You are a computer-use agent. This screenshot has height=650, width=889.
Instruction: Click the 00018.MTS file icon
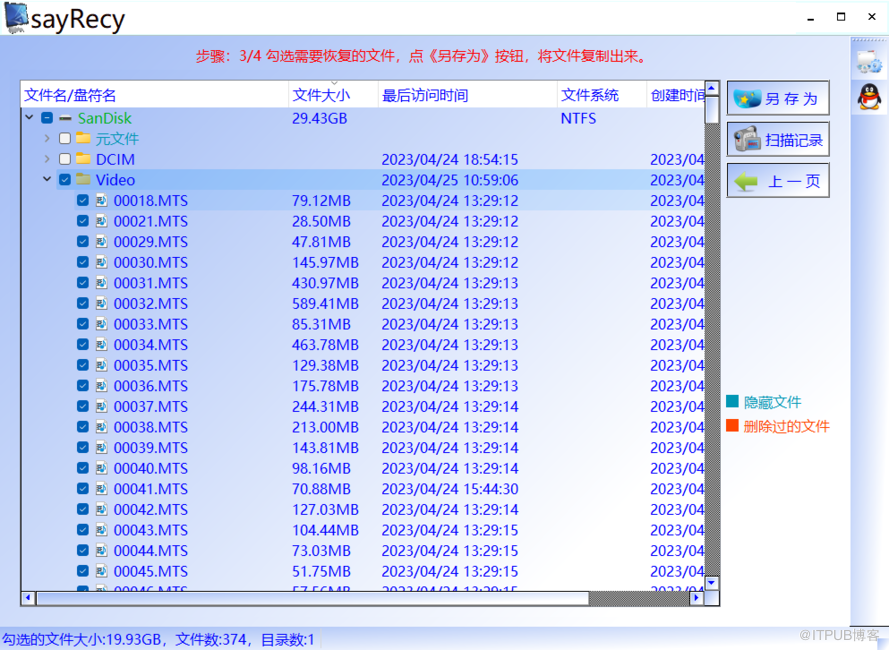(x=101, y=200)
